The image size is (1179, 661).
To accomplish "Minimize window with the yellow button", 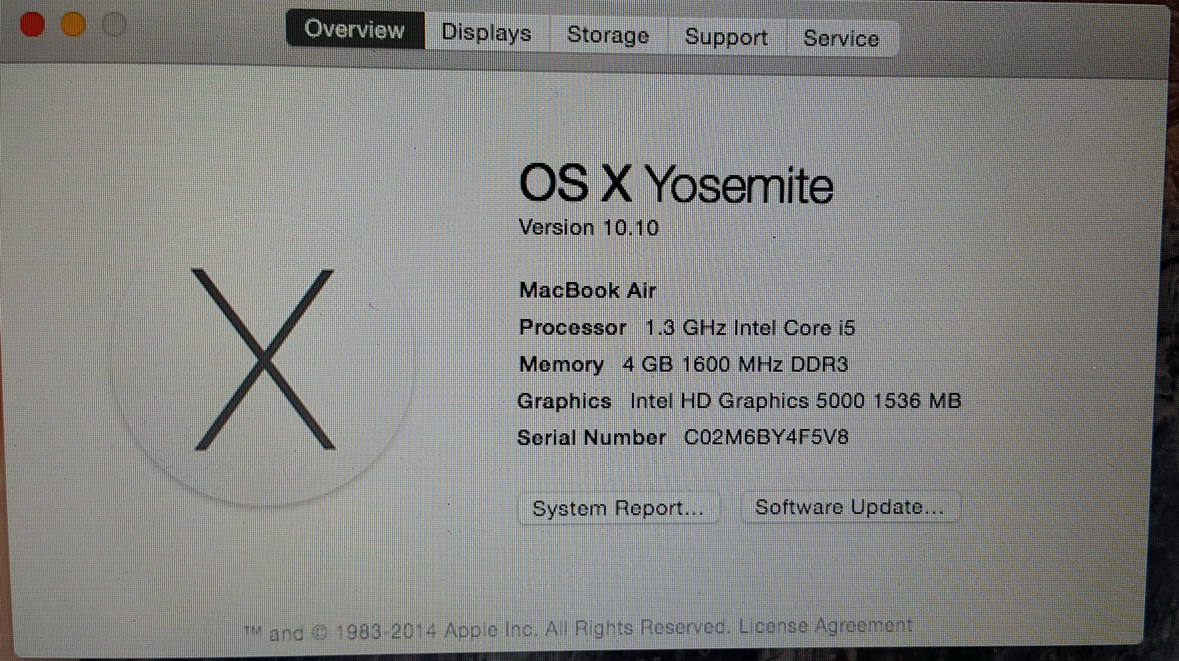I will 73,24.
